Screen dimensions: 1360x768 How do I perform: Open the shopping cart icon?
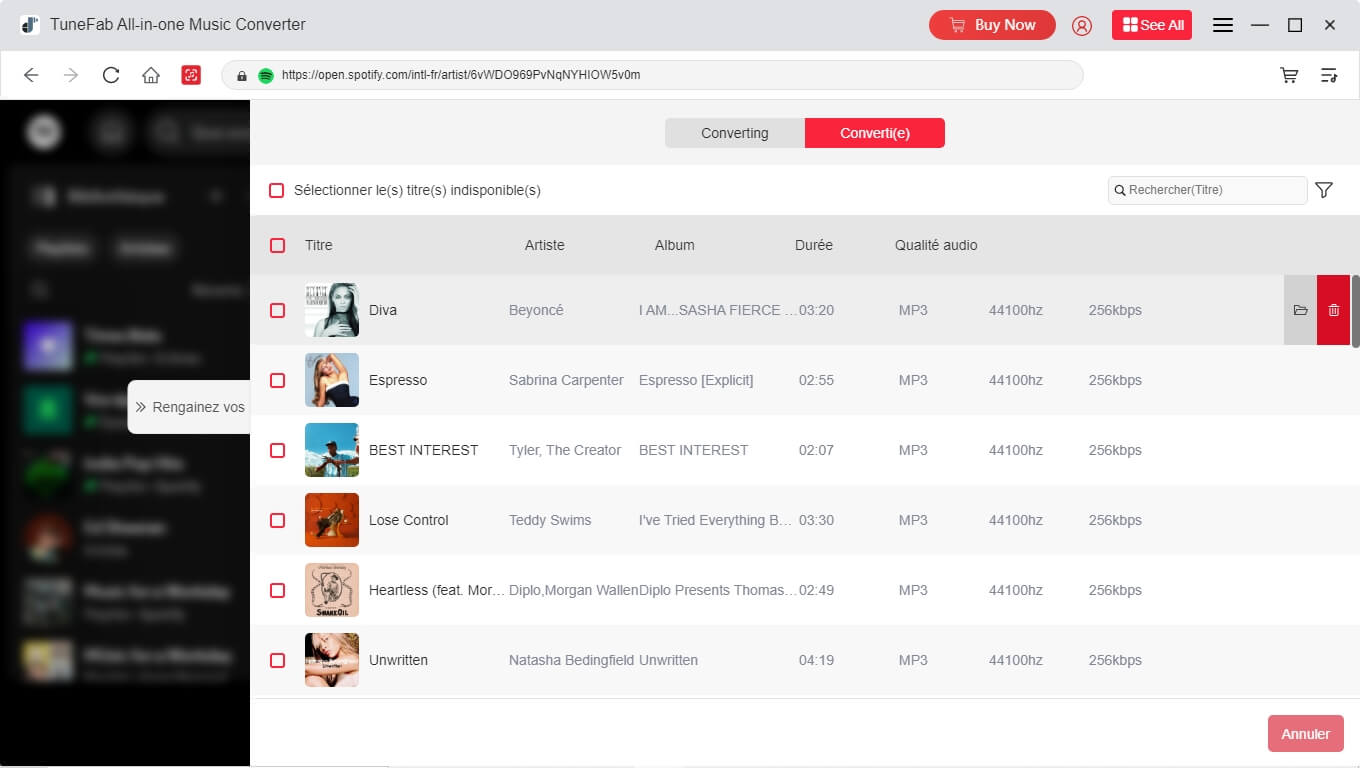point(1289,75)
